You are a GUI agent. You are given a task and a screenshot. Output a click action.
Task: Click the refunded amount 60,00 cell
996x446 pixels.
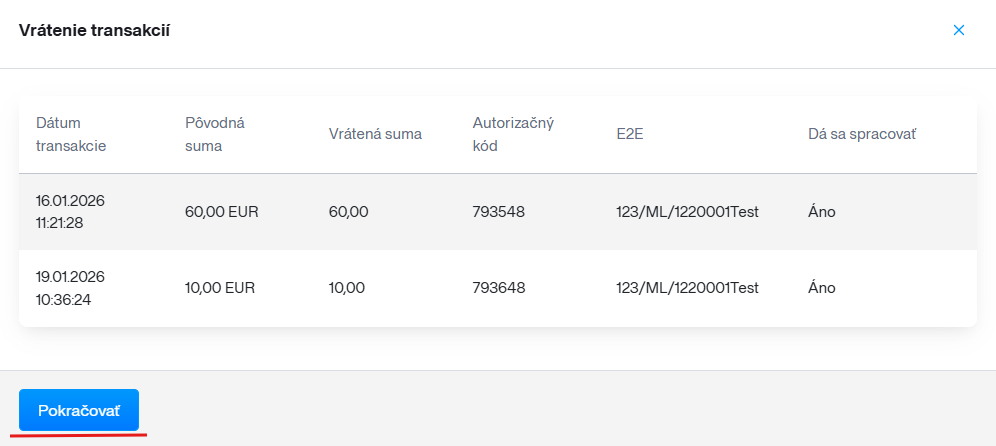[x=347, y=212]
